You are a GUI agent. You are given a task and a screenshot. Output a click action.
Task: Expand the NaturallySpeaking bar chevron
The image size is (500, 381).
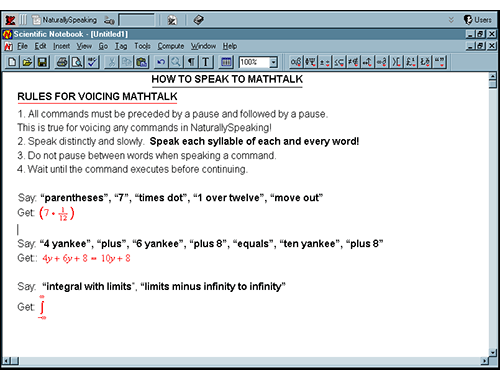tap(451, 20)
